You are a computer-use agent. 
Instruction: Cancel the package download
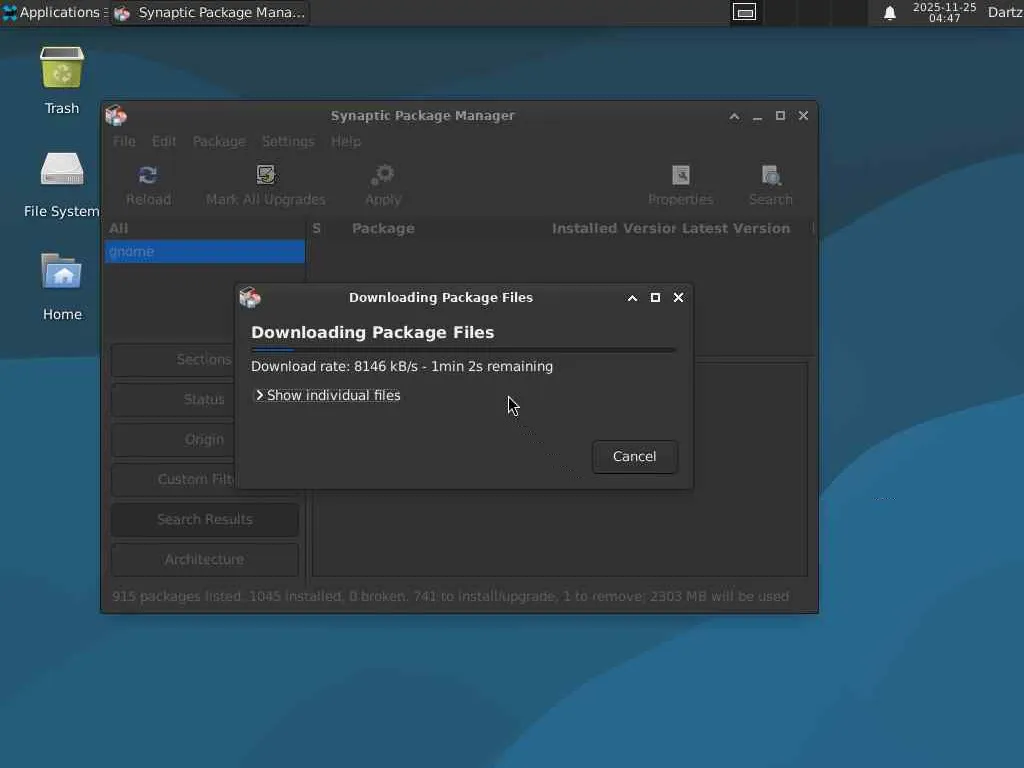coord(635,456)
